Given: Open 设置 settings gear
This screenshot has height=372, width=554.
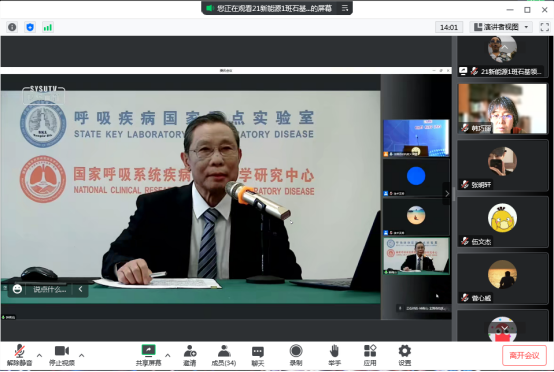Looking at the screenshot, I should 405,355.
